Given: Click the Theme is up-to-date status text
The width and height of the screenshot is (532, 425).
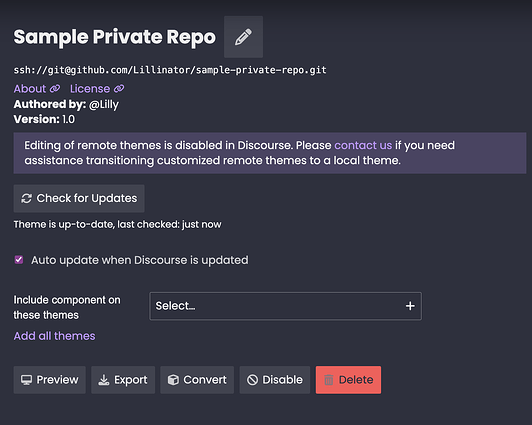Looking at the screenshot, I should click(x=117, y=224).
